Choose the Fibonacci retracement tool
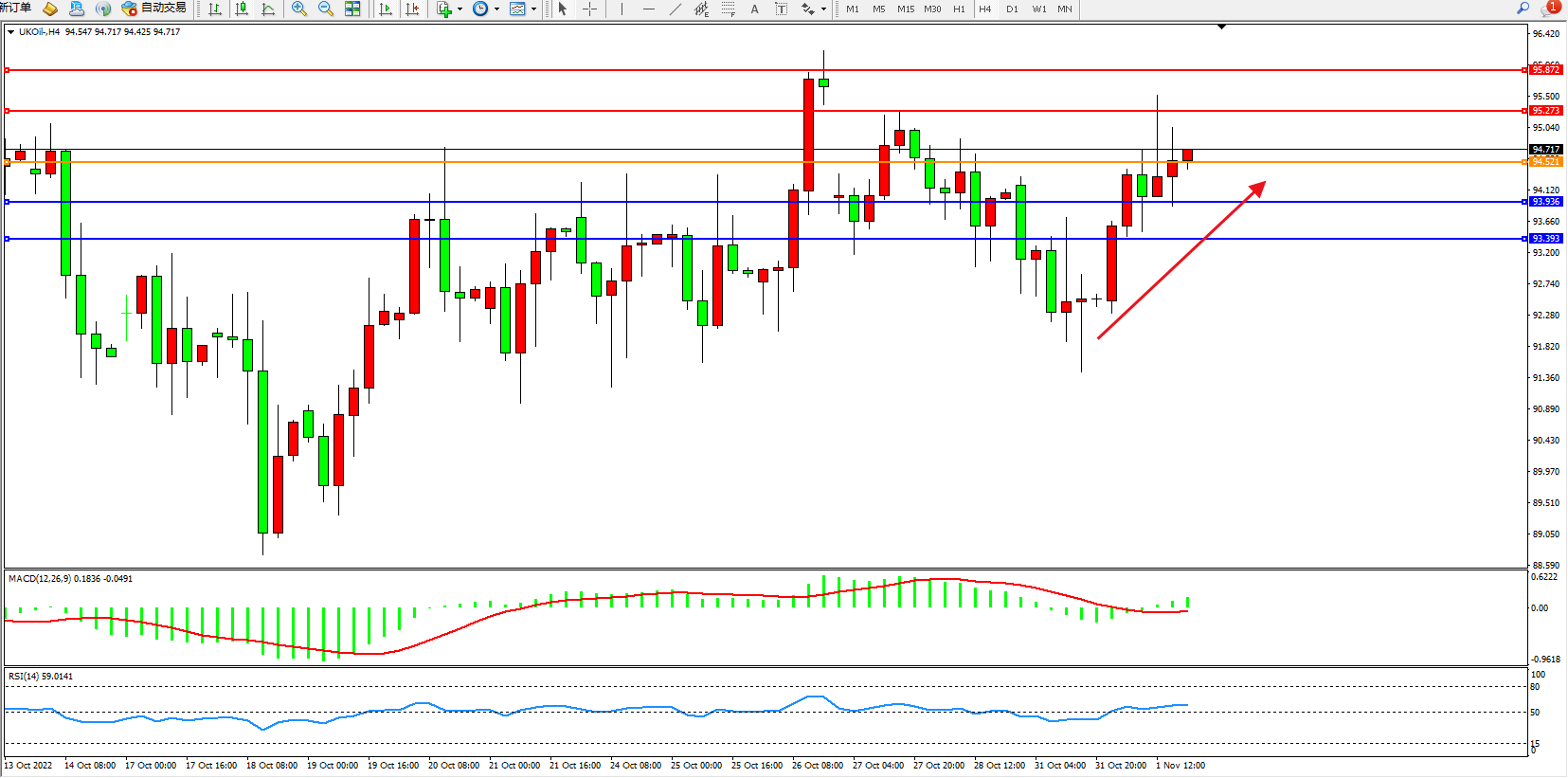The image size is (1568, 778). (x=728, y=9)
